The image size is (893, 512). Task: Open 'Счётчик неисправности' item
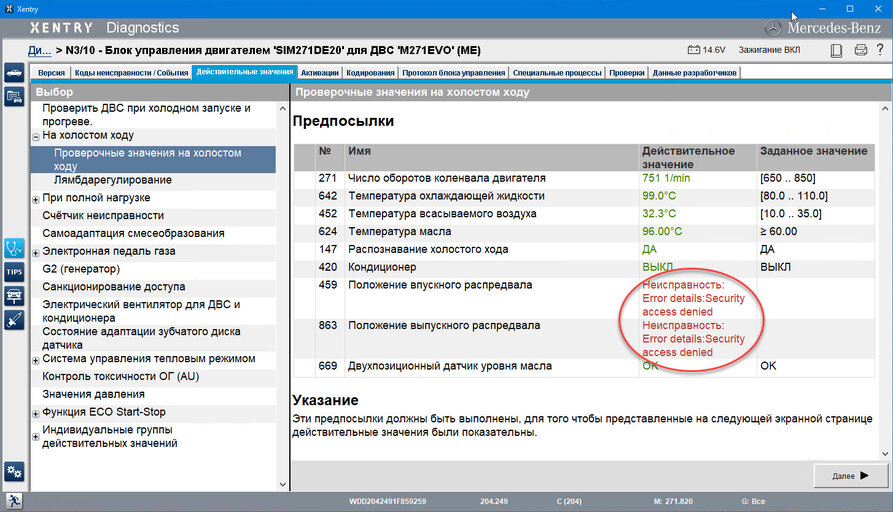[103, 216]
